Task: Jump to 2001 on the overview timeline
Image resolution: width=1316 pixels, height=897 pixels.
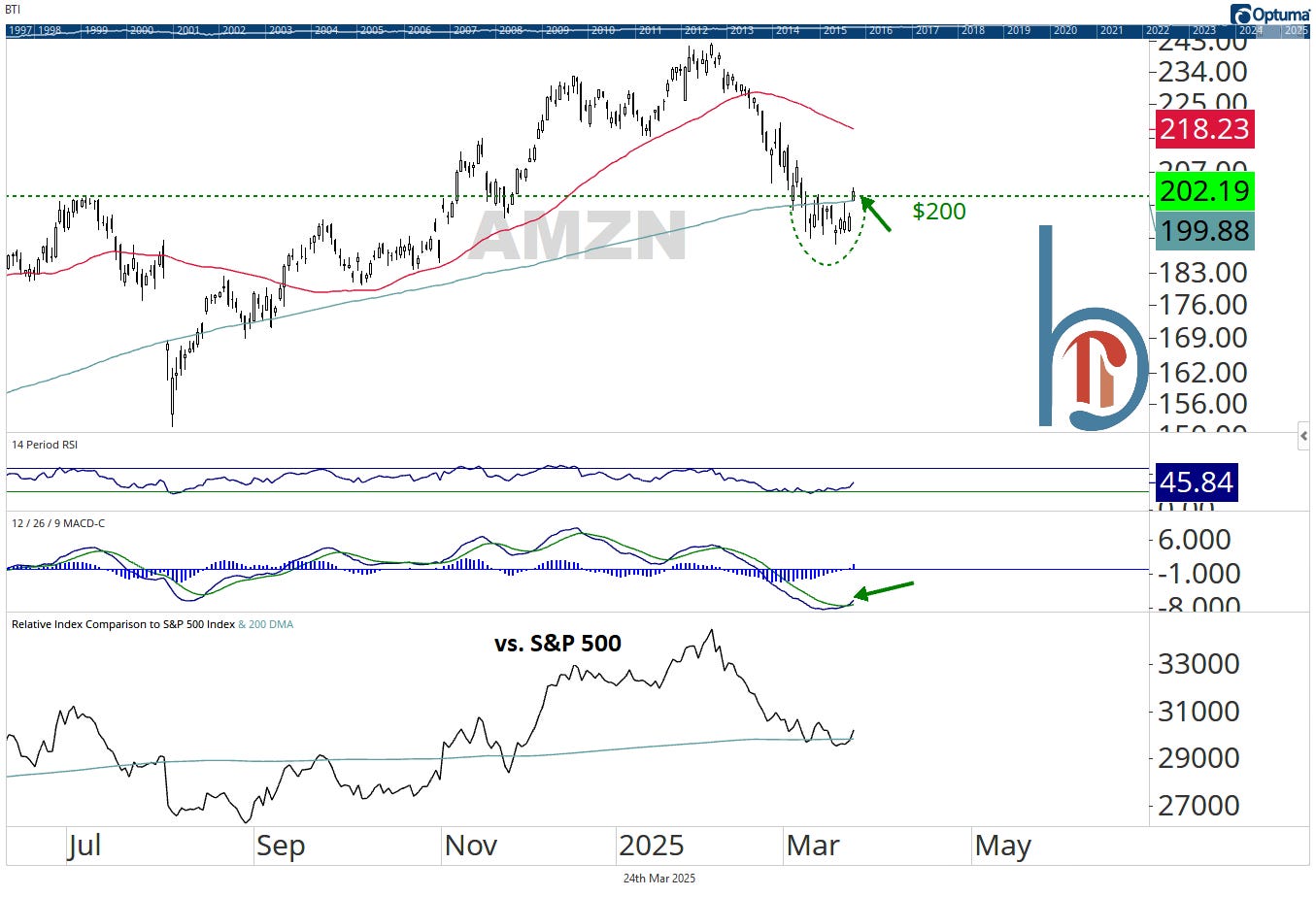Action: [x=188, y=30]
